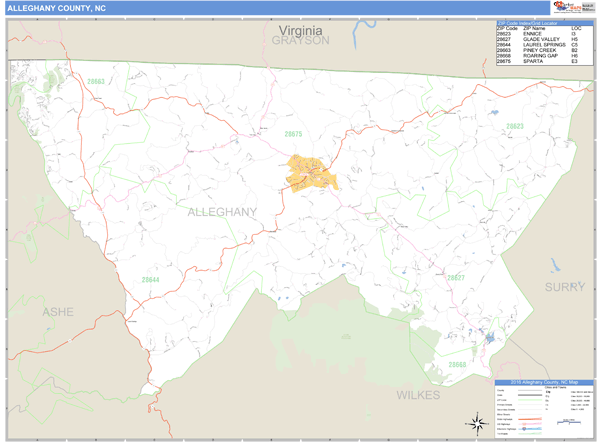Select the orange Sparta city area
The width and height of the screenshot is (600, 442).
coord(313,172)
